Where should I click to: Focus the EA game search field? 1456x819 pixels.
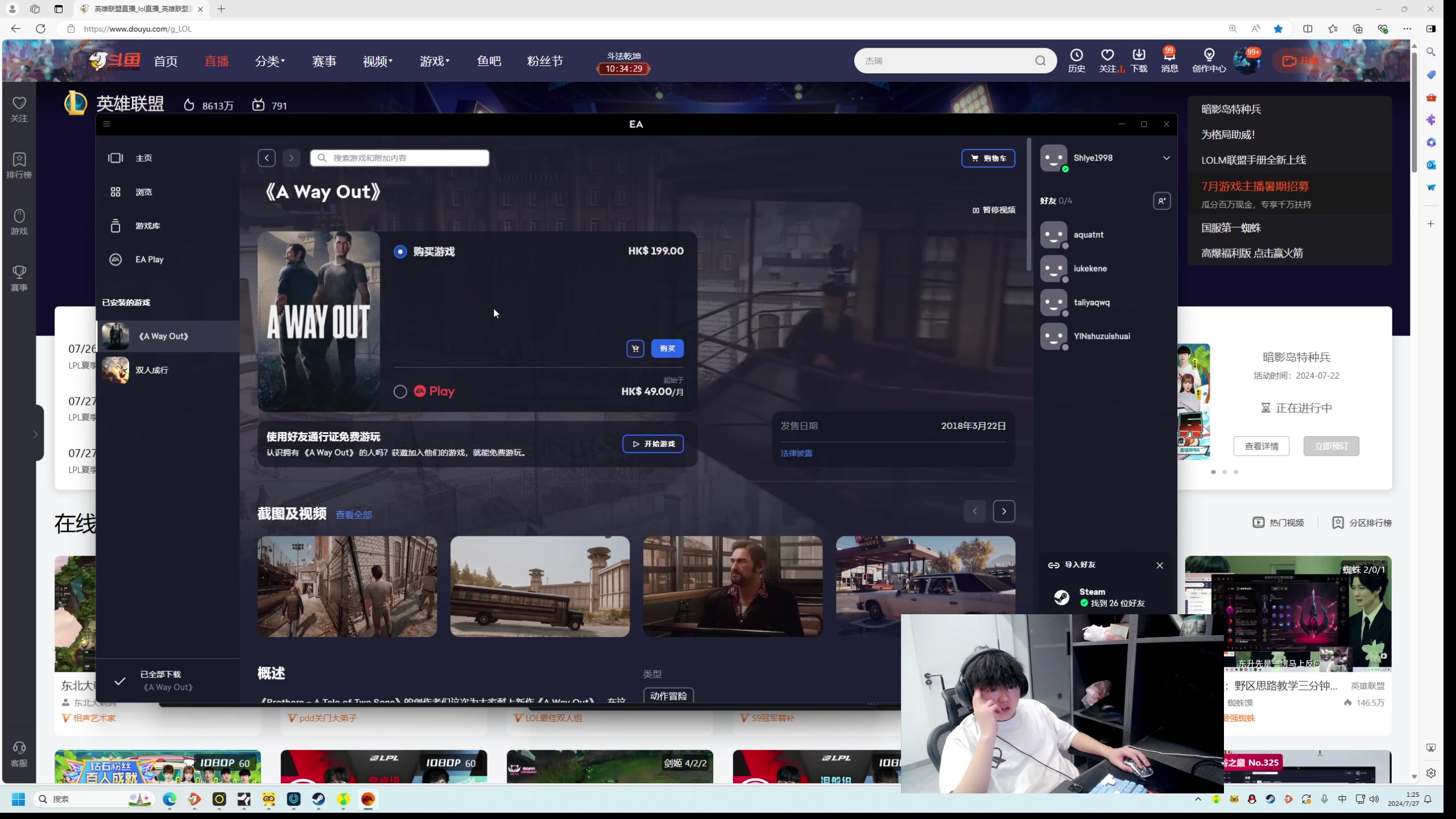click(399, 158)
